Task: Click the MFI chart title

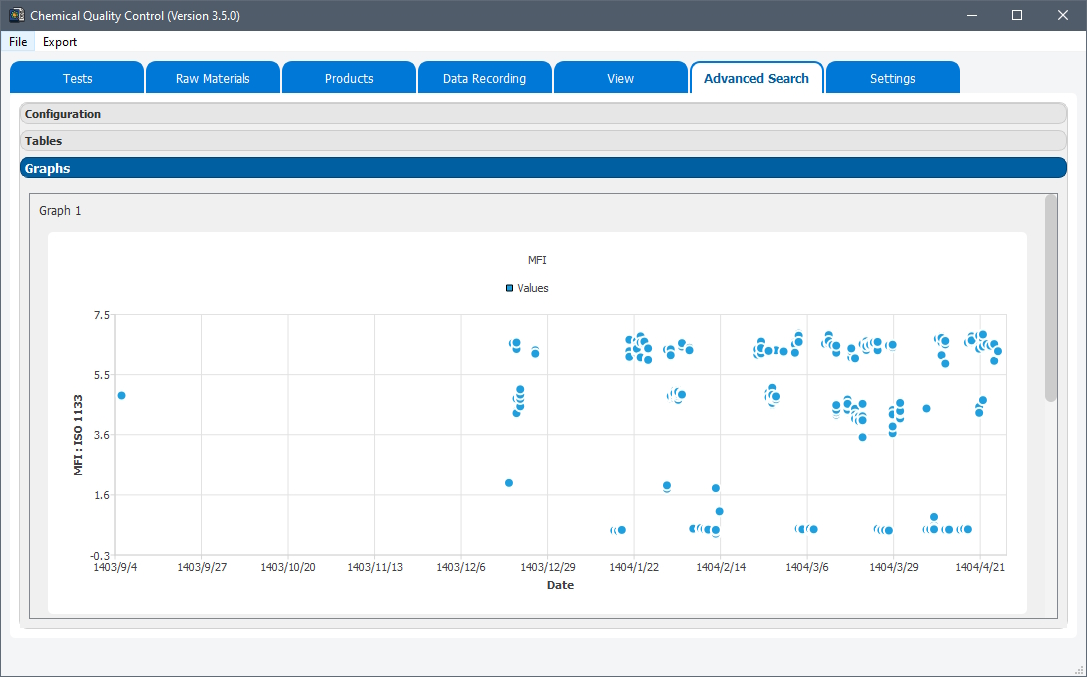Action: [537, 260]
